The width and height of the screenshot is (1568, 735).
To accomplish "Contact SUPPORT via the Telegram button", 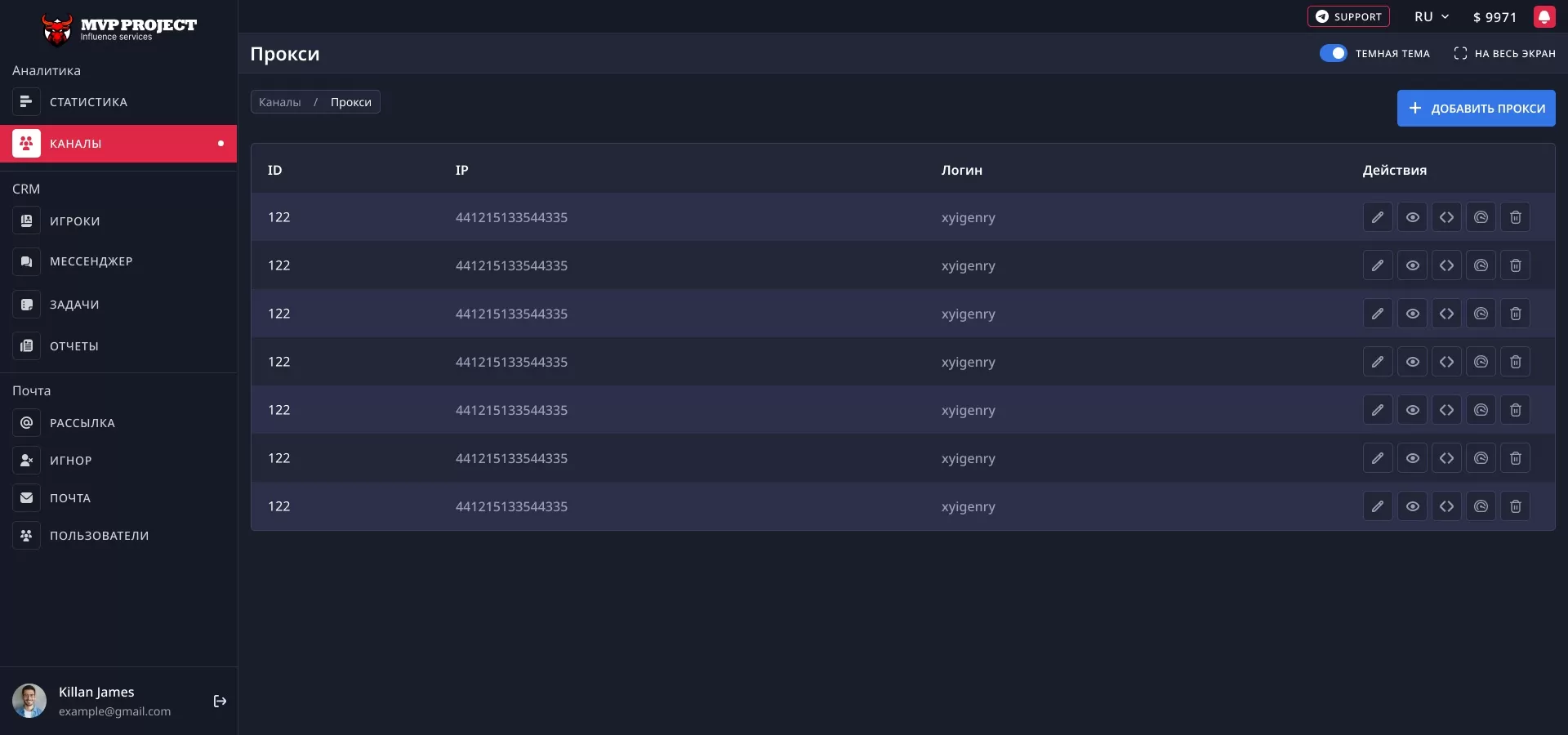I will 1347,16.
